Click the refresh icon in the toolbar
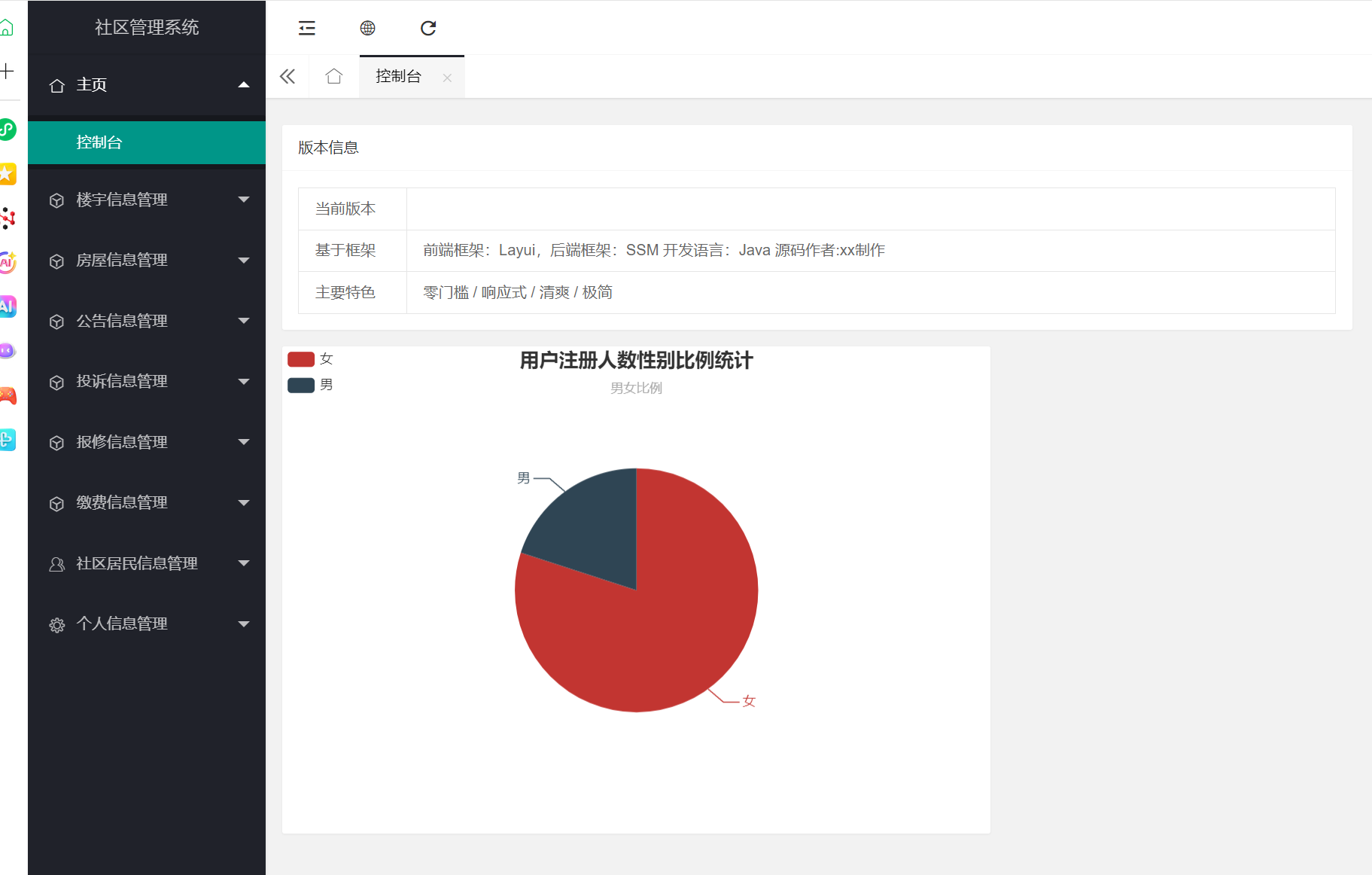The width and height of the screenshot is (1372, 875). pos(428,29)
